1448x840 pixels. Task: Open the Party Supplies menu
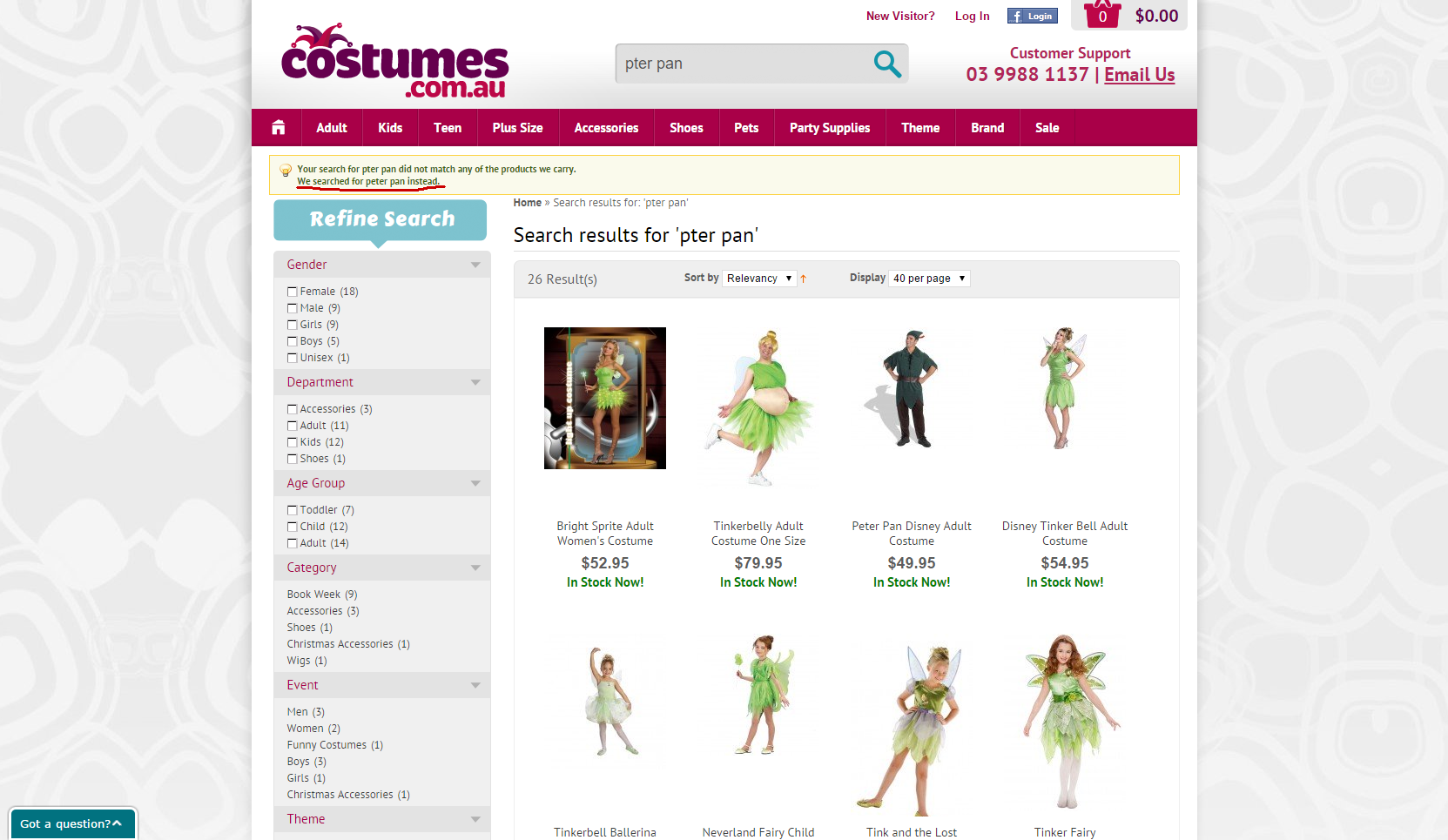[x=830, y=128]
